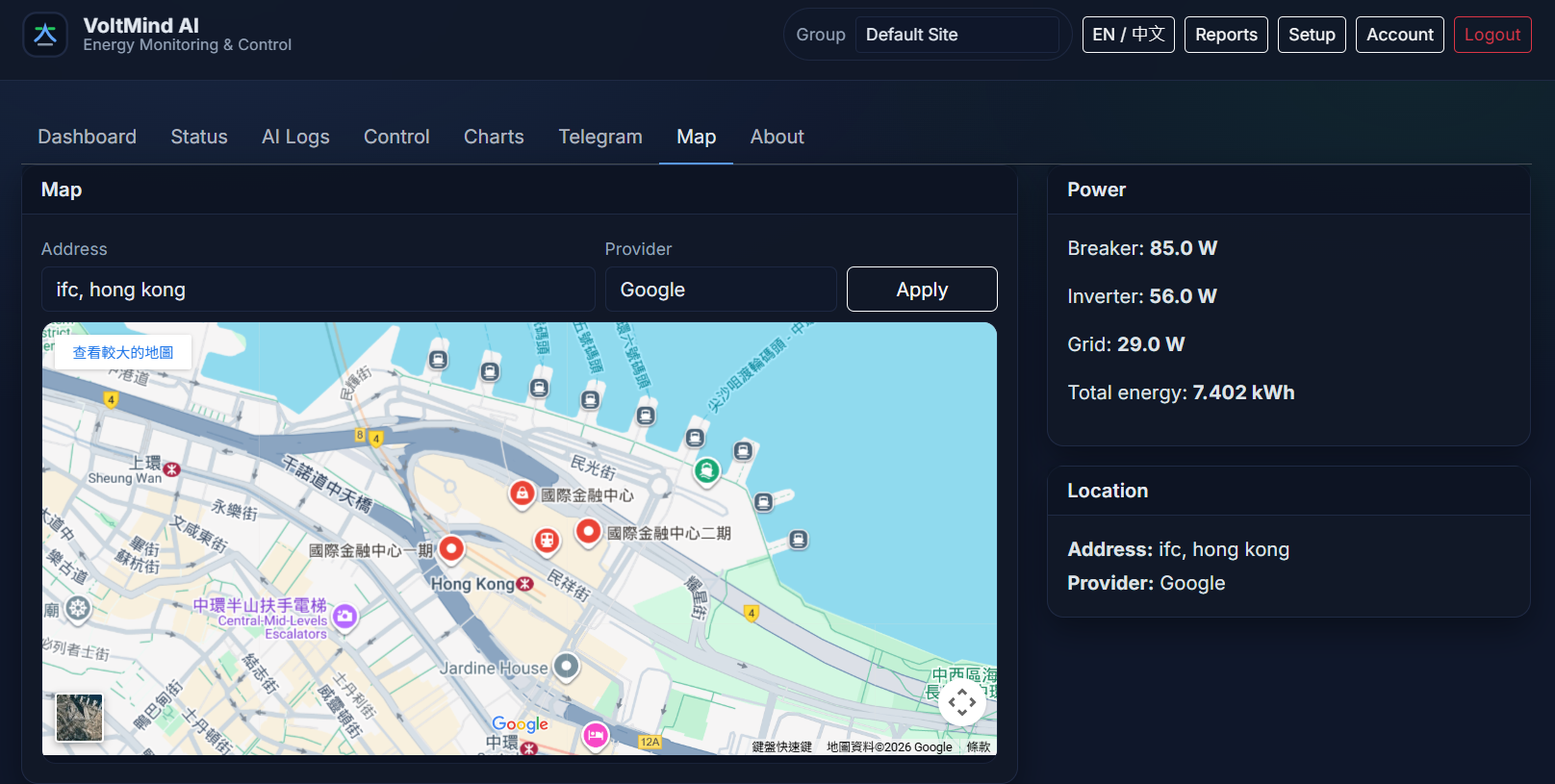Open the map camera pan control
The height and width of the screenshot is (784, 1555).
point(962,702)
